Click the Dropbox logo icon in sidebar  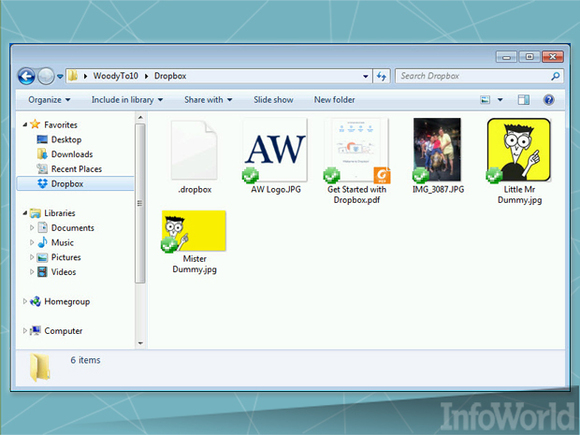(43, 183)
